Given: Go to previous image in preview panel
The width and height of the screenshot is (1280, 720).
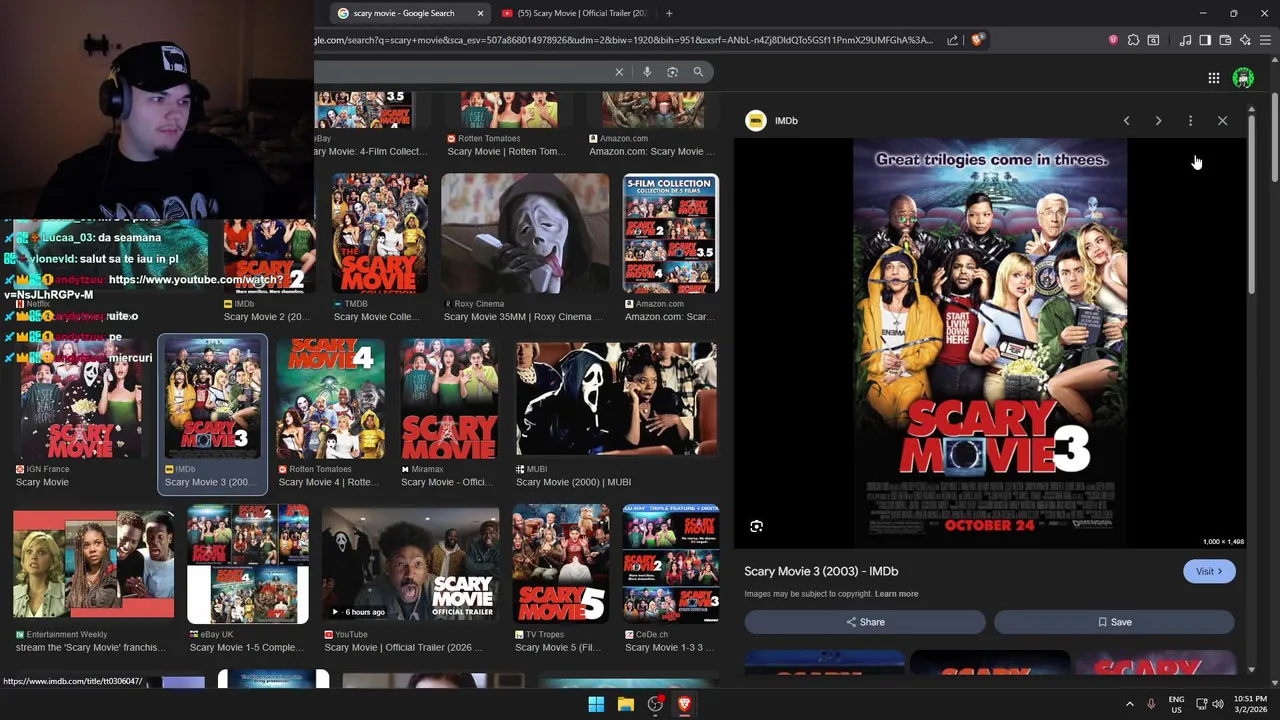Looking at the screenshot, I should (1126, 121).
